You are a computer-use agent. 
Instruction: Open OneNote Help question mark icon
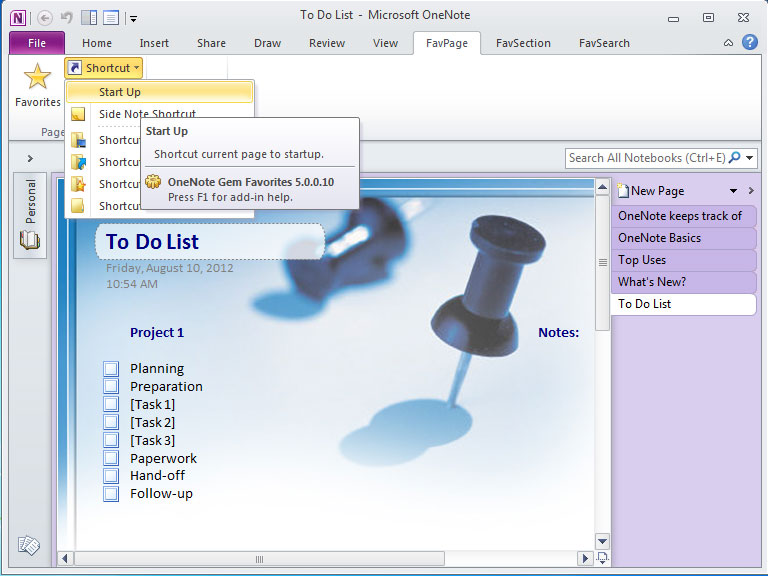(x=749, y=43)
